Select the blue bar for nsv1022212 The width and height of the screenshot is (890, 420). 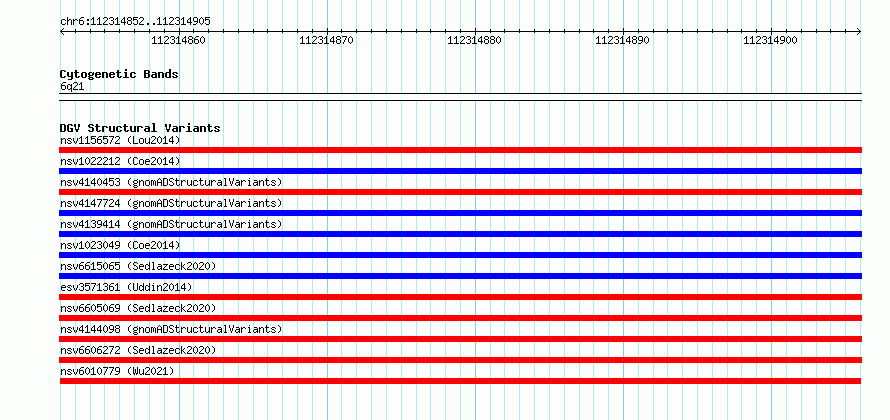(x=461, y=171)
